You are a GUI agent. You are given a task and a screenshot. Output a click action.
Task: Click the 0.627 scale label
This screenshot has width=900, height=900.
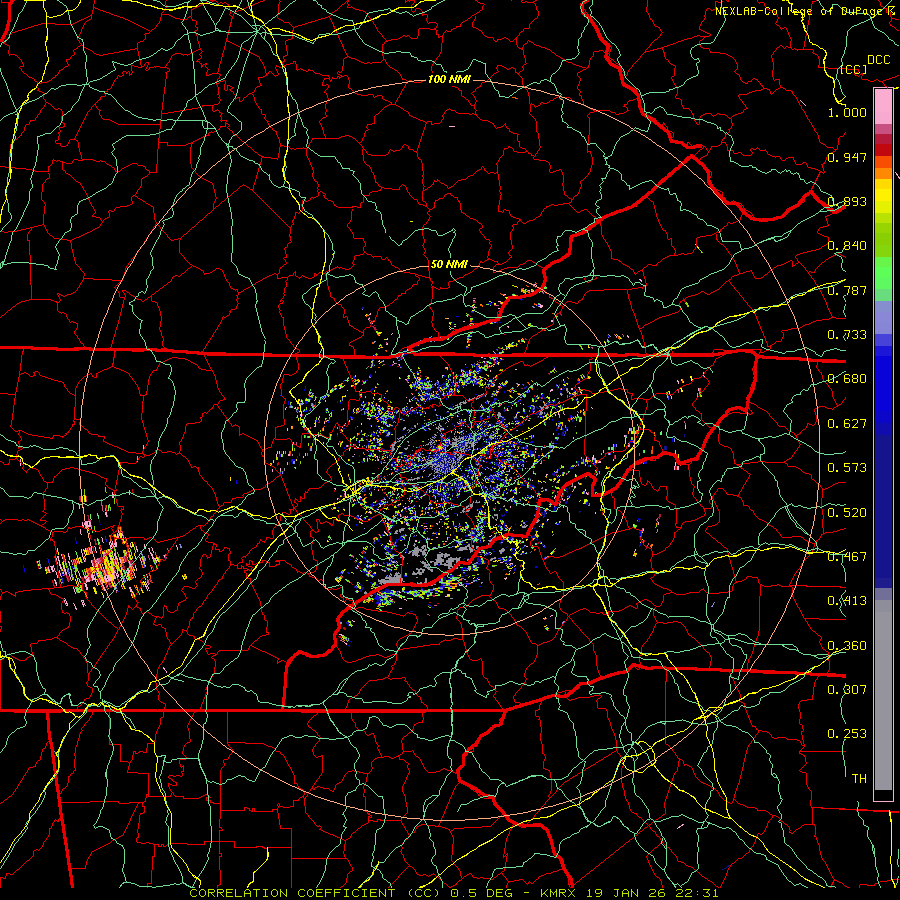pos(847,423)
